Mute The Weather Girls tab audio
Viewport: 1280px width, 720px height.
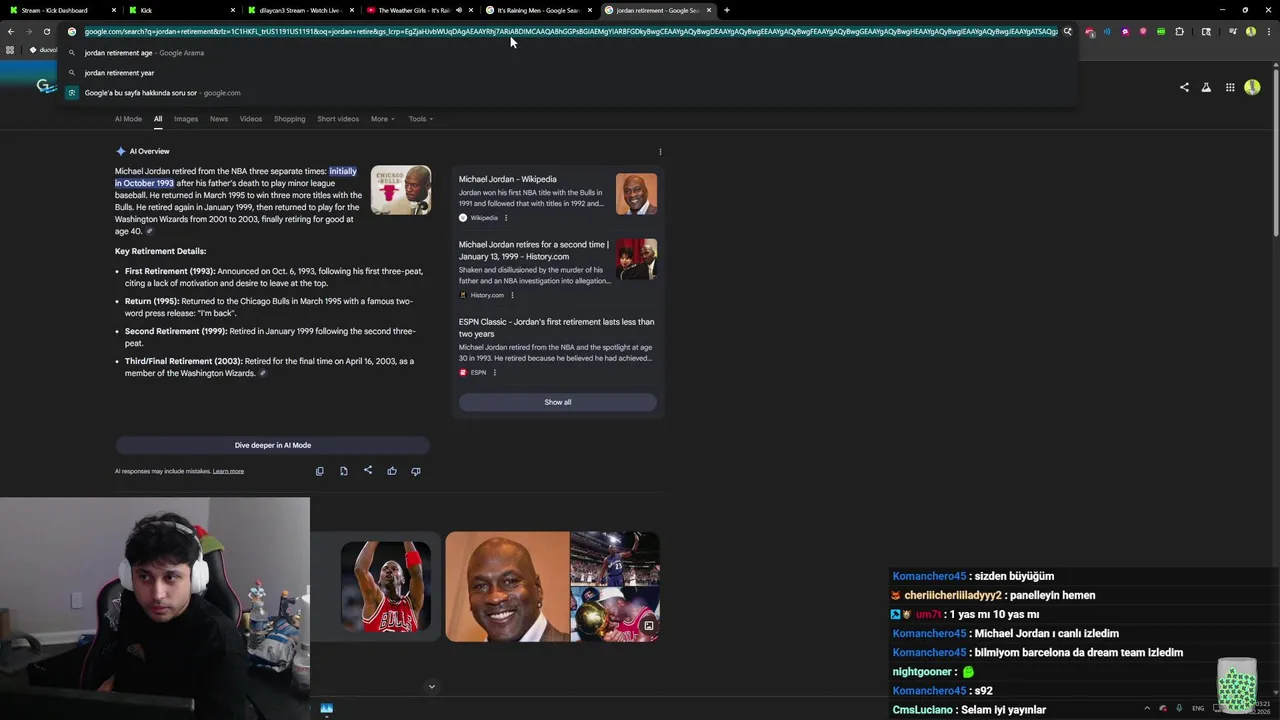click(459, 10)
